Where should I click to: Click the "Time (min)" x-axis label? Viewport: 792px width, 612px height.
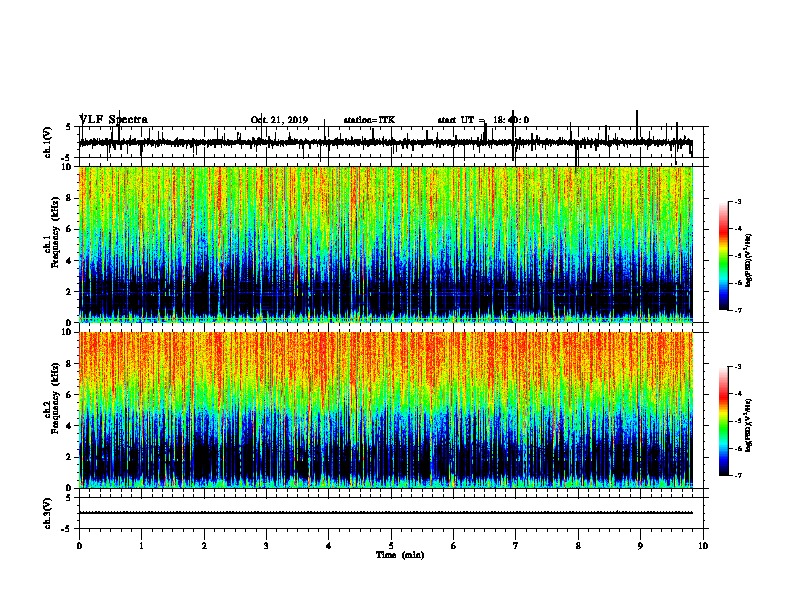click(x=400, y=555)
